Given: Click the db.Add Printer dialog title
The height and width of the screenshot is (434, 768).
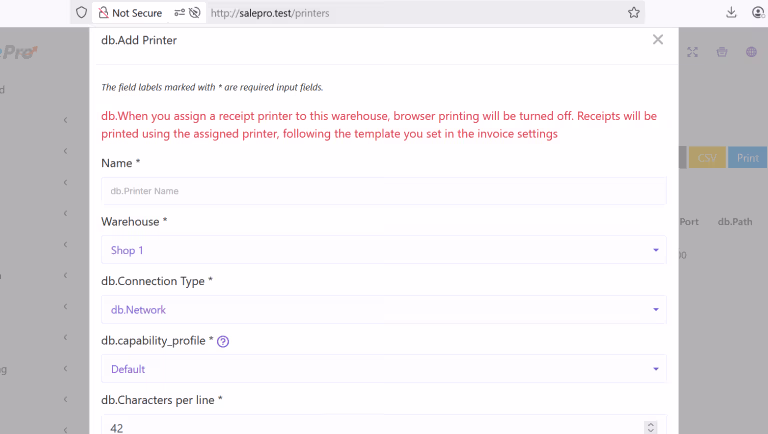Looking at the screenshot, I should tap(139, 40).
